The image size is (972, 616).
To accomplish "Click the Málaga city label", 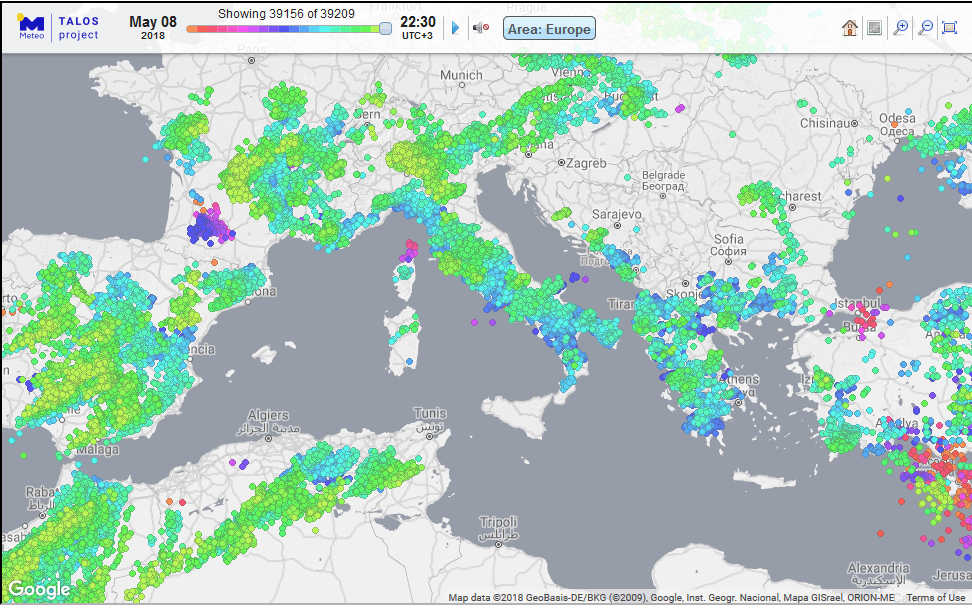I will click(x=98, y=449).
